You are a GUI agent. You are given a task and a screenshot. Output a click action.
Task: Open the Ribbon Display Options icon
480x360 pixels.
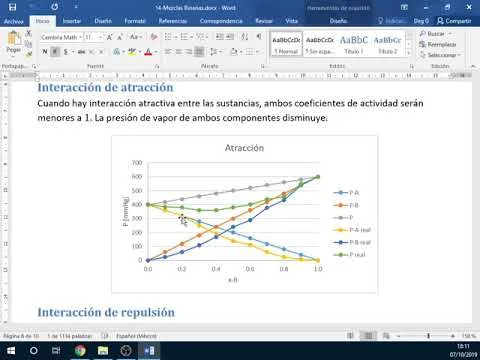(404, 7)
